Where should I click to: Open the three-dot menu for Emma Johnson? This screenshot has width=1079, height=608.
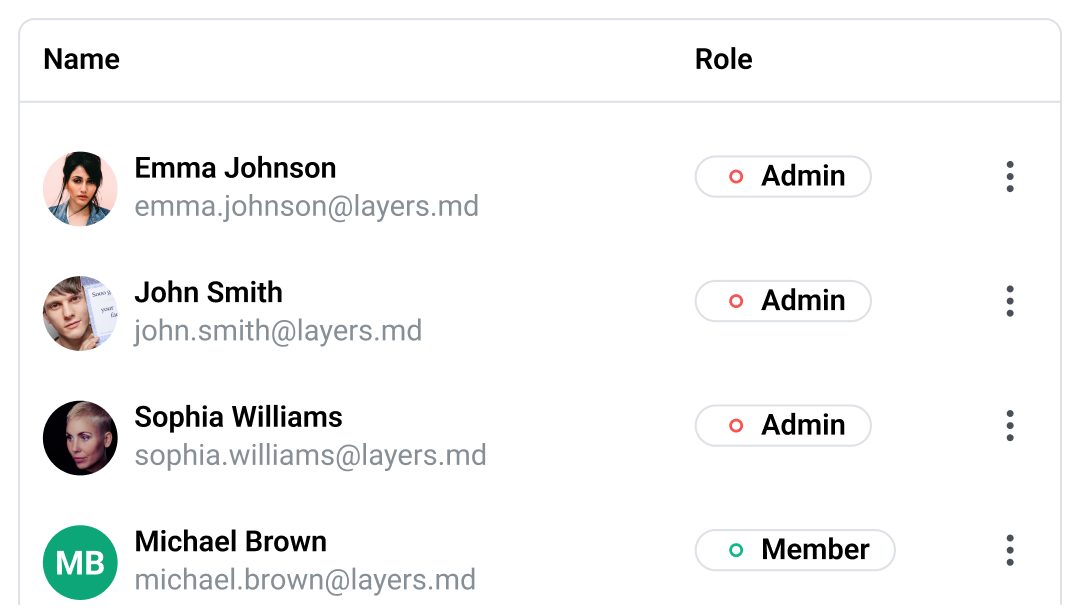point(1009,177)
